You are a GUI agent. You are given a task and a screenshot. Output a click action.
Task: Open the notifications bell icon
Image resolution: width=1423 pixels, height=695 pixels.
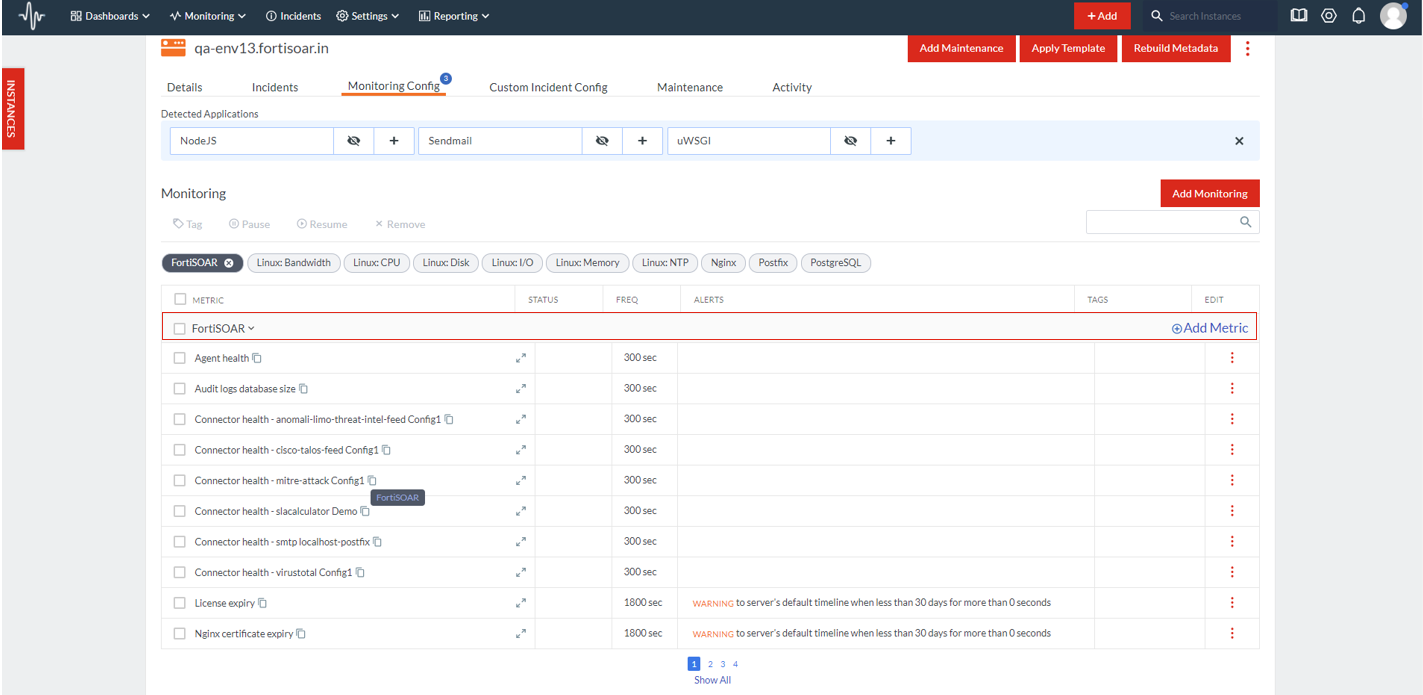[1357, 15]
